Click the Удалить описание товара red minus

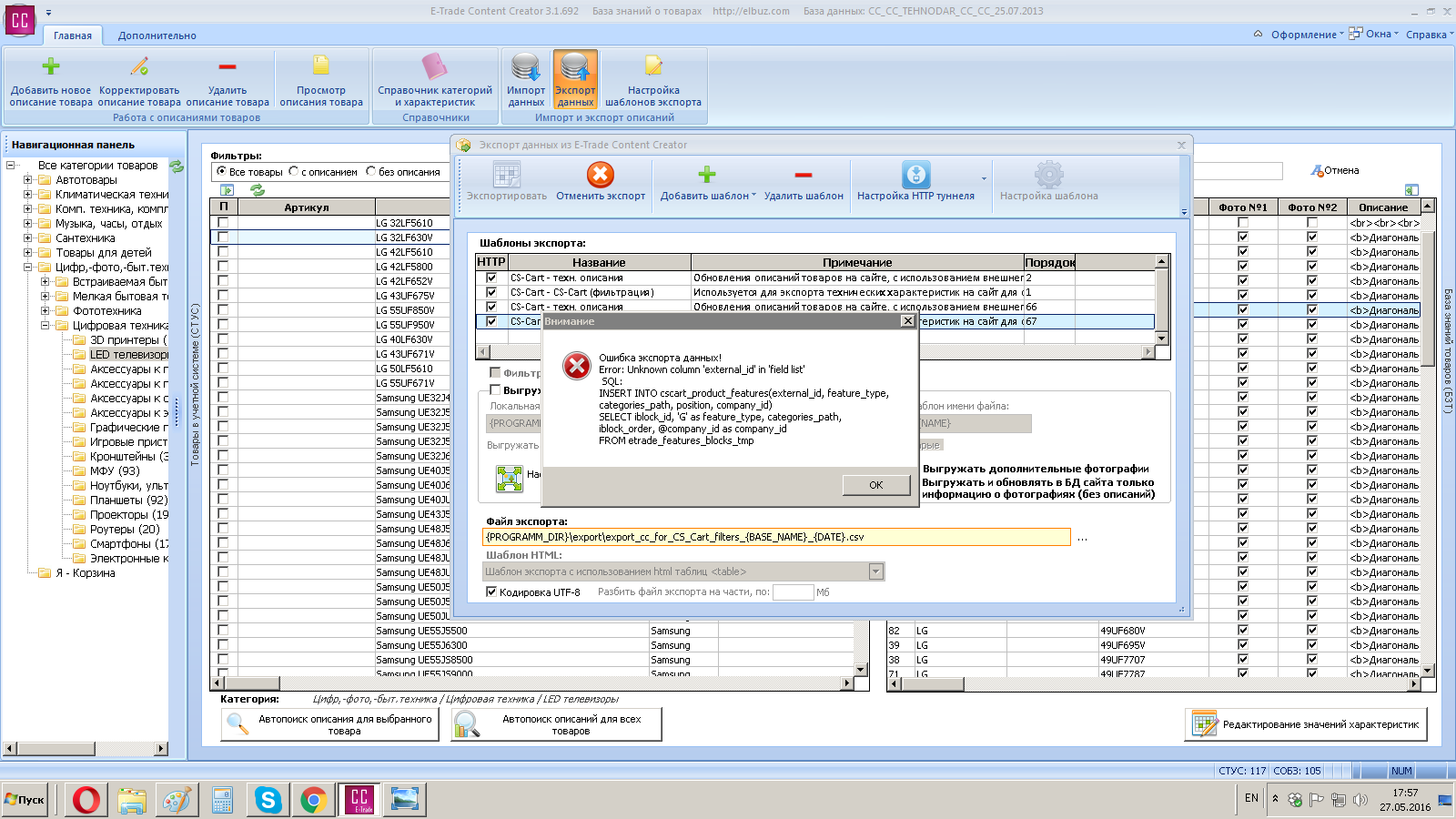(227, 66)
